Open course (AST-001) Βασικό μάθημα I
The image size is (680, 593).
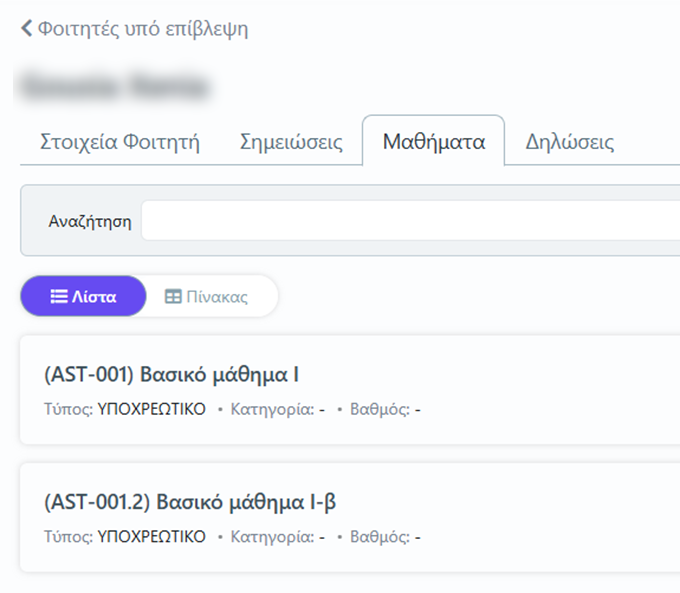point(172,375)
